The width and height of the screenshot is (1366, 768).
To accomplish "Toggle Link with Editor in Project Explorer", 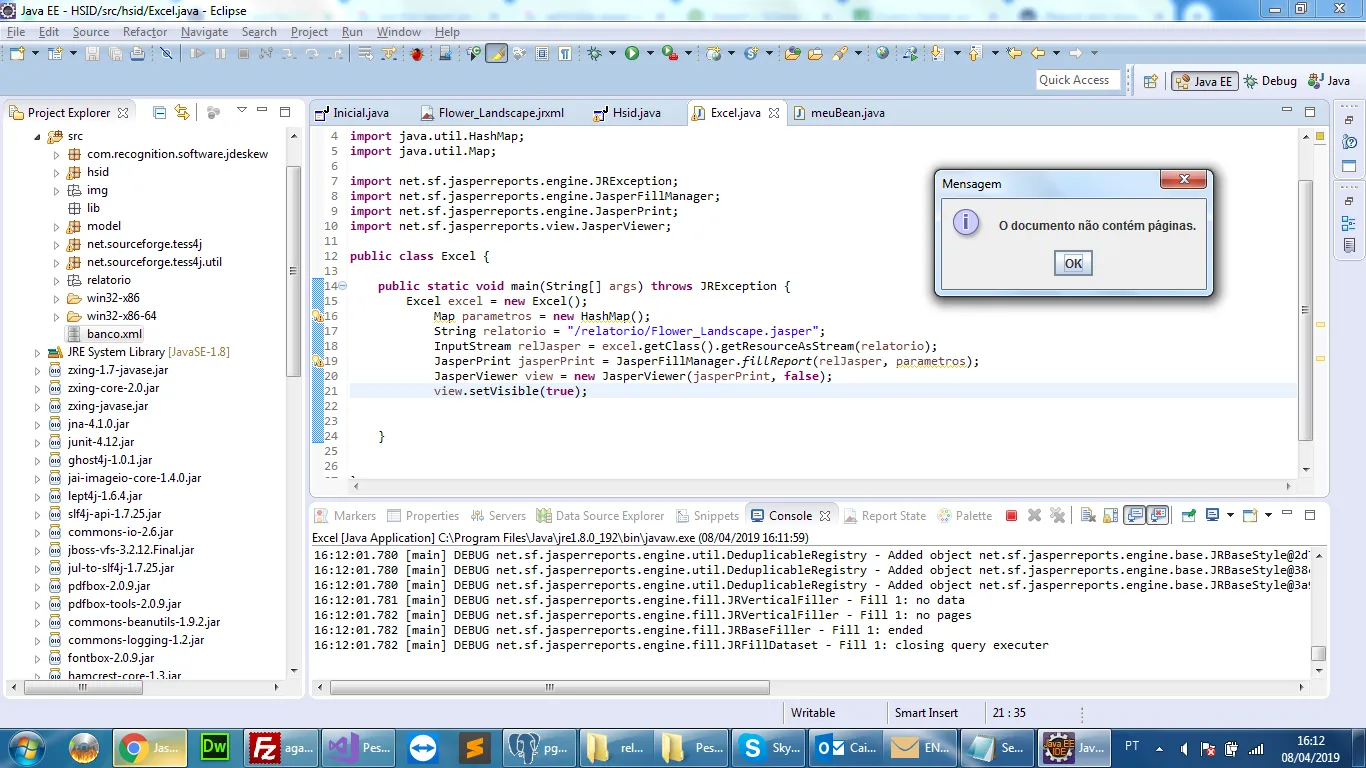I will 181,113.
